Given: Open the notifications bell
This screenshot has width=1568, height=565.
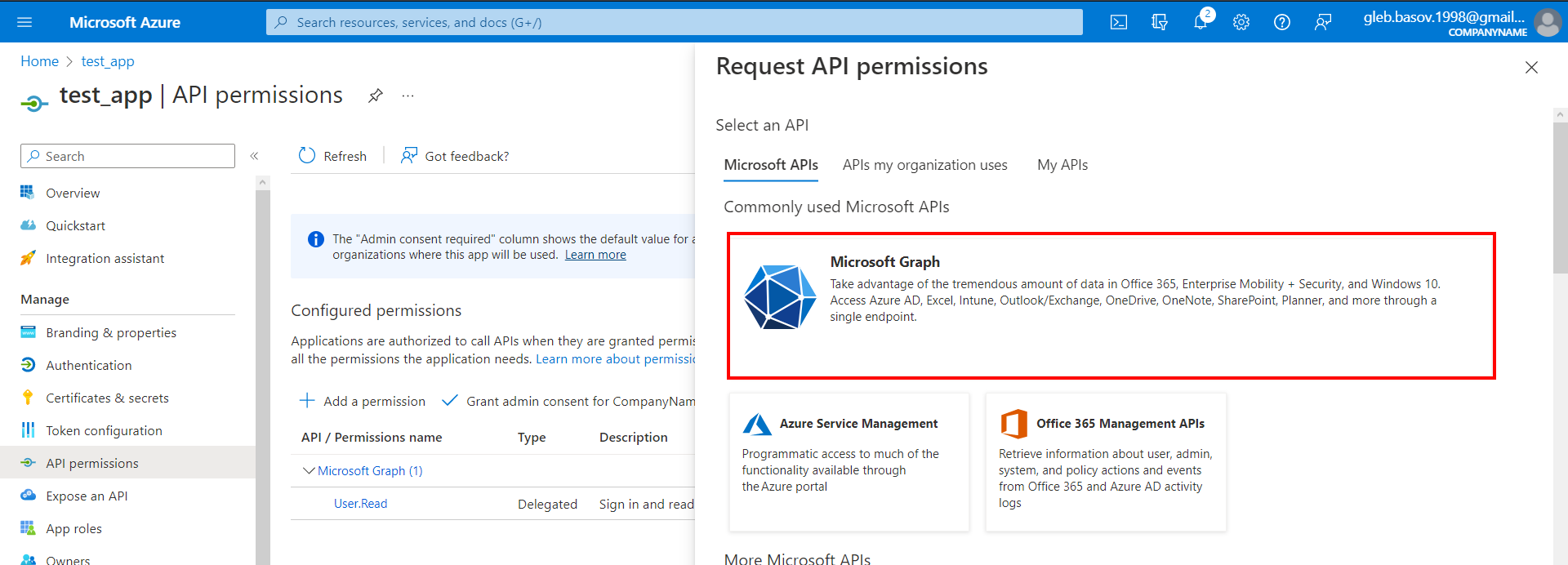Looking at the screenshot, I should pyautogui.click(x=1200, y=22).
